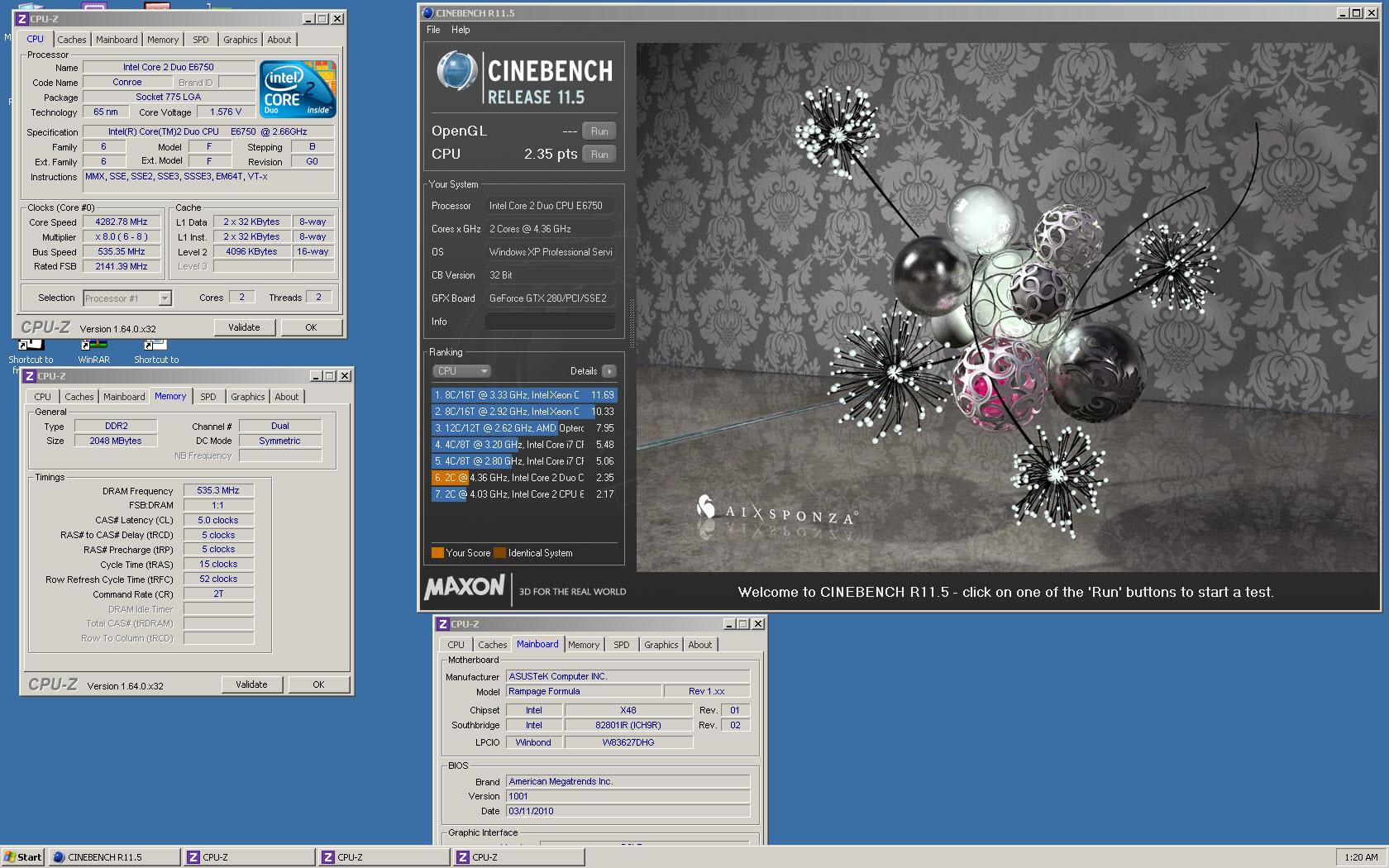Screen dimensions: 1389x868
Task: Open SPD tab in Memory CPU-Z window
Action: tap(208, 397)
